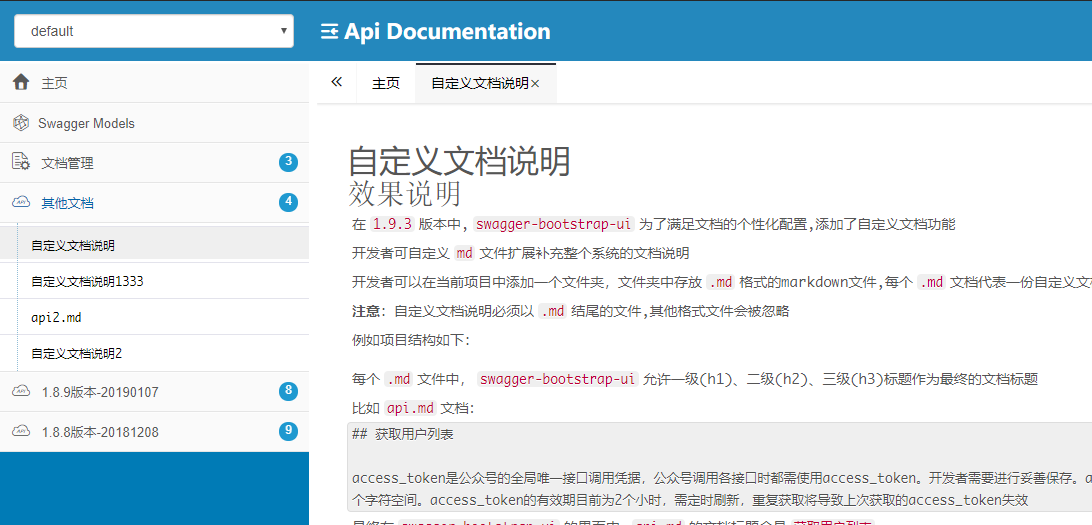
Task: Collapse the 其他文档 menu
Action: click(x=154, y=203)
